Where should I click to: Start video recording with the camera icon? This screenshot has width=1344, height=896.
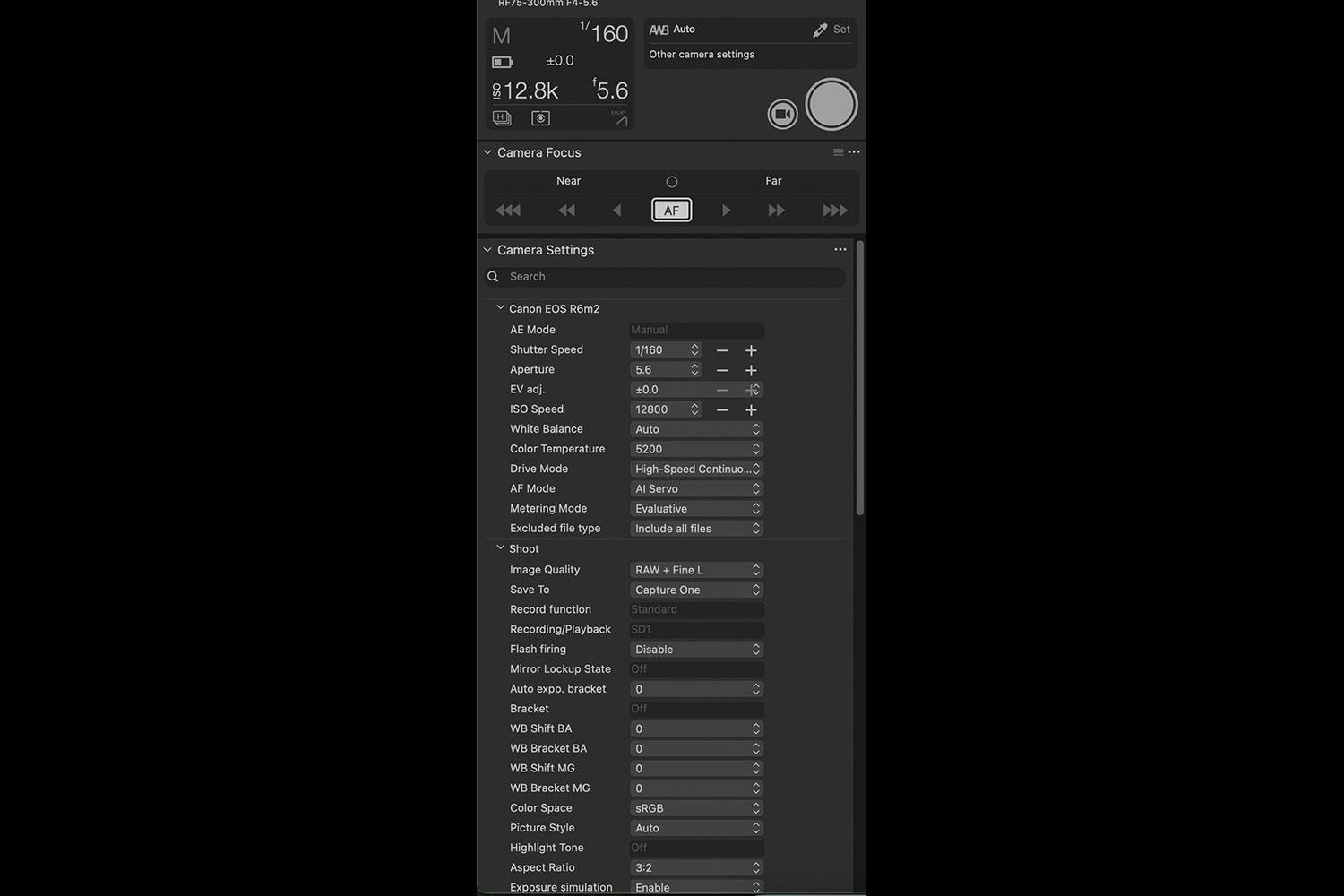[782, 114]
